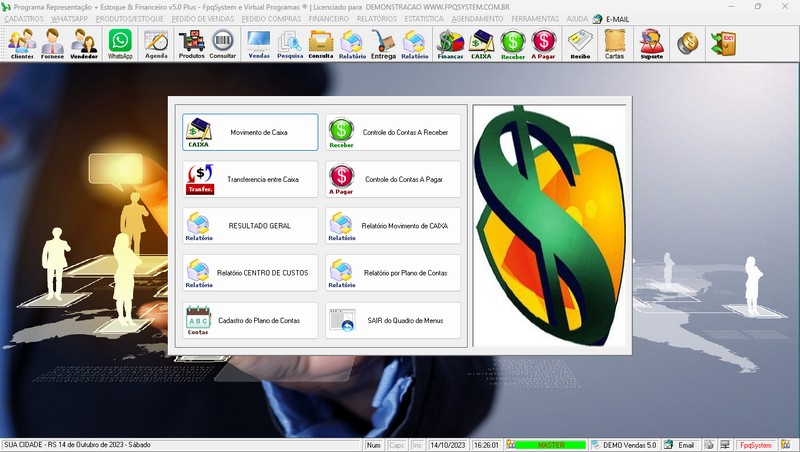800x452 pixels.
Task: Click the Produtos toolbar icon
Action: tap(191, 44)
